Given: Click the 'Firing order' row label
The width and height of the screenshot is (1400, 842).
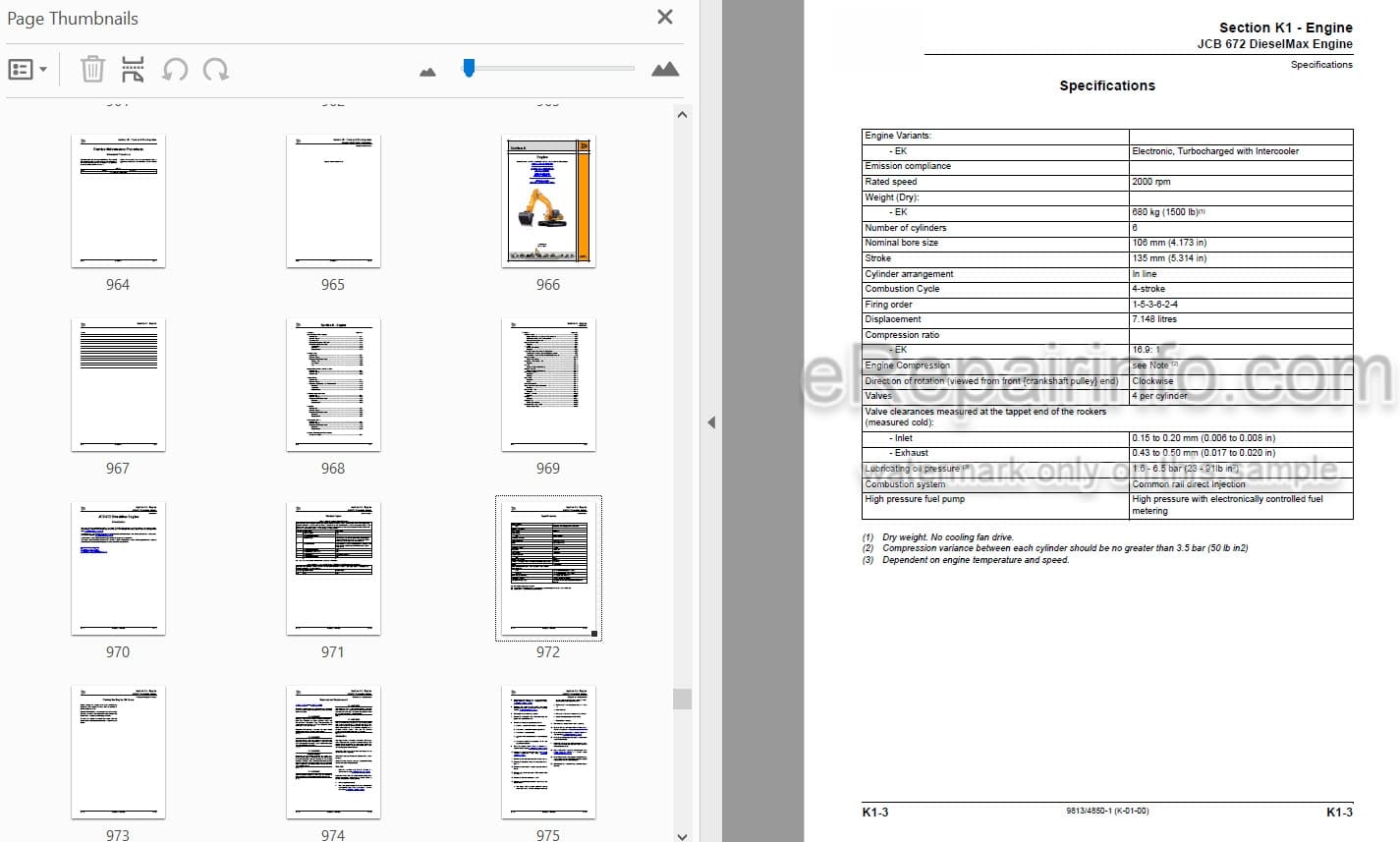Looking at the screenshot, I should pyautogui.click(x=888, y=305).
